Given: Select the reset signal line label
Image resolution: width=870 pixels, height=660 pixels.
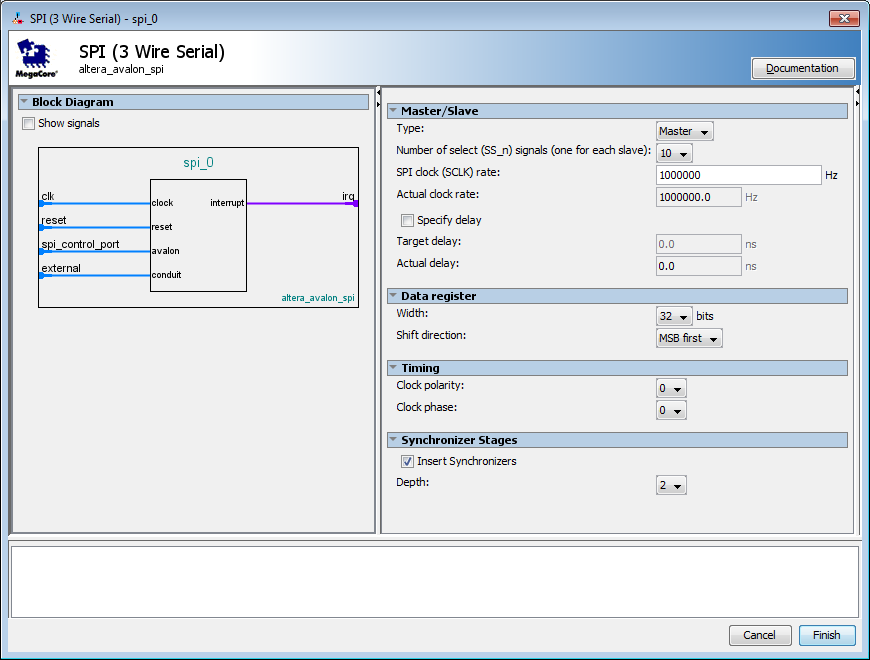Looking at the screenshot, I should pos(54,220).
